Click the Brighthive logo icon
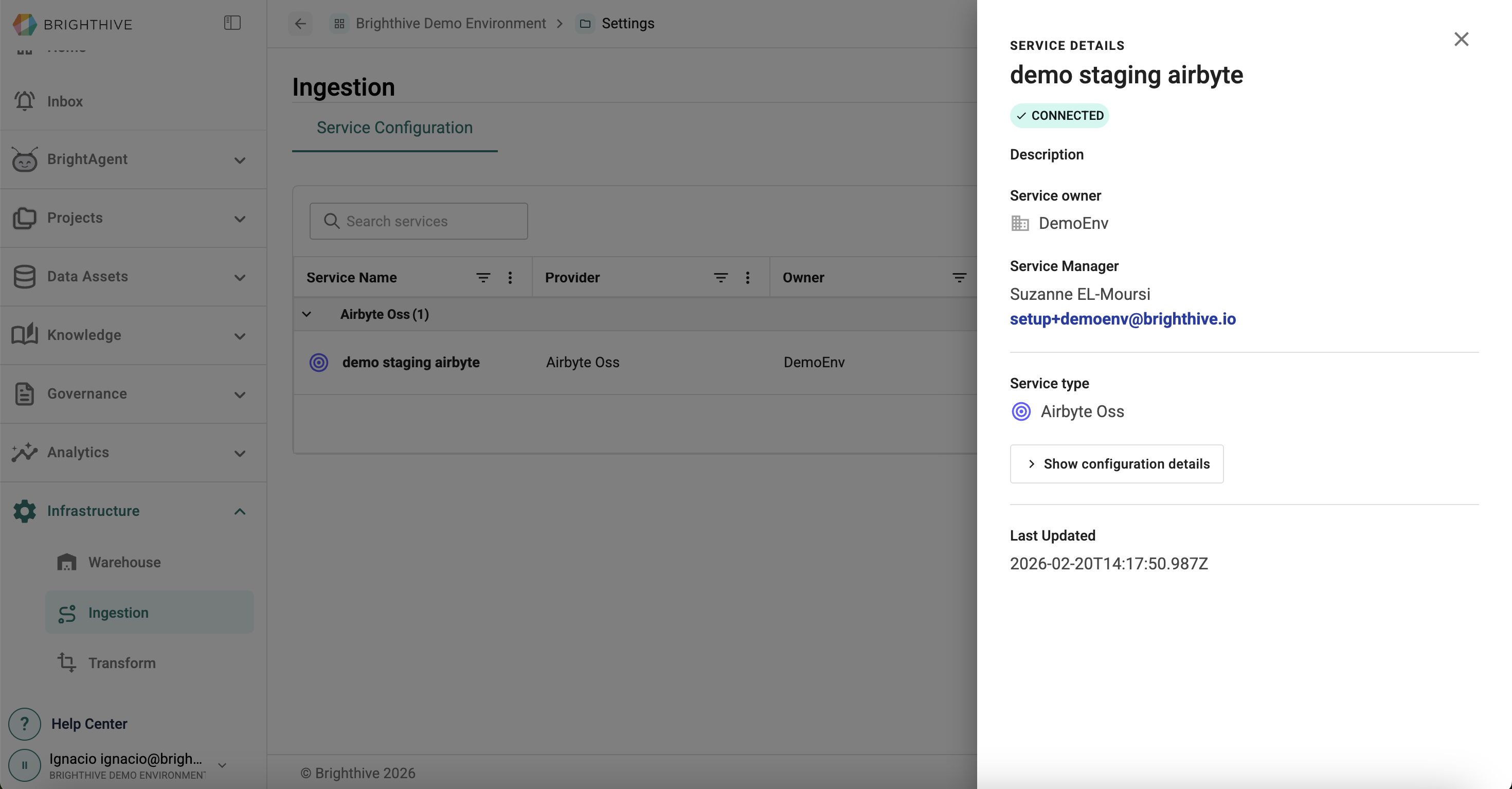1512x789 pixels. click(25, 24)
